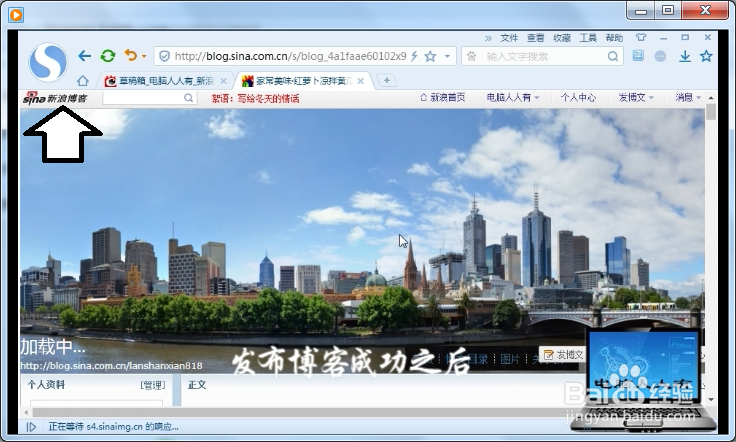This screenshot has height=442, width=736.
Task: Open the 目录 blog nav link
Action: [x=478, y=359]
